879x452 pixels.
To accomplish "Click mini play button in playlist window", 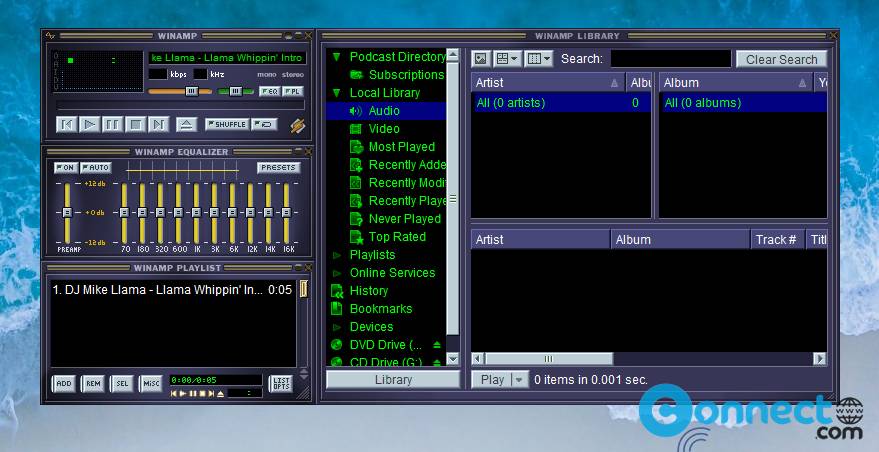I will pos(183,394).
